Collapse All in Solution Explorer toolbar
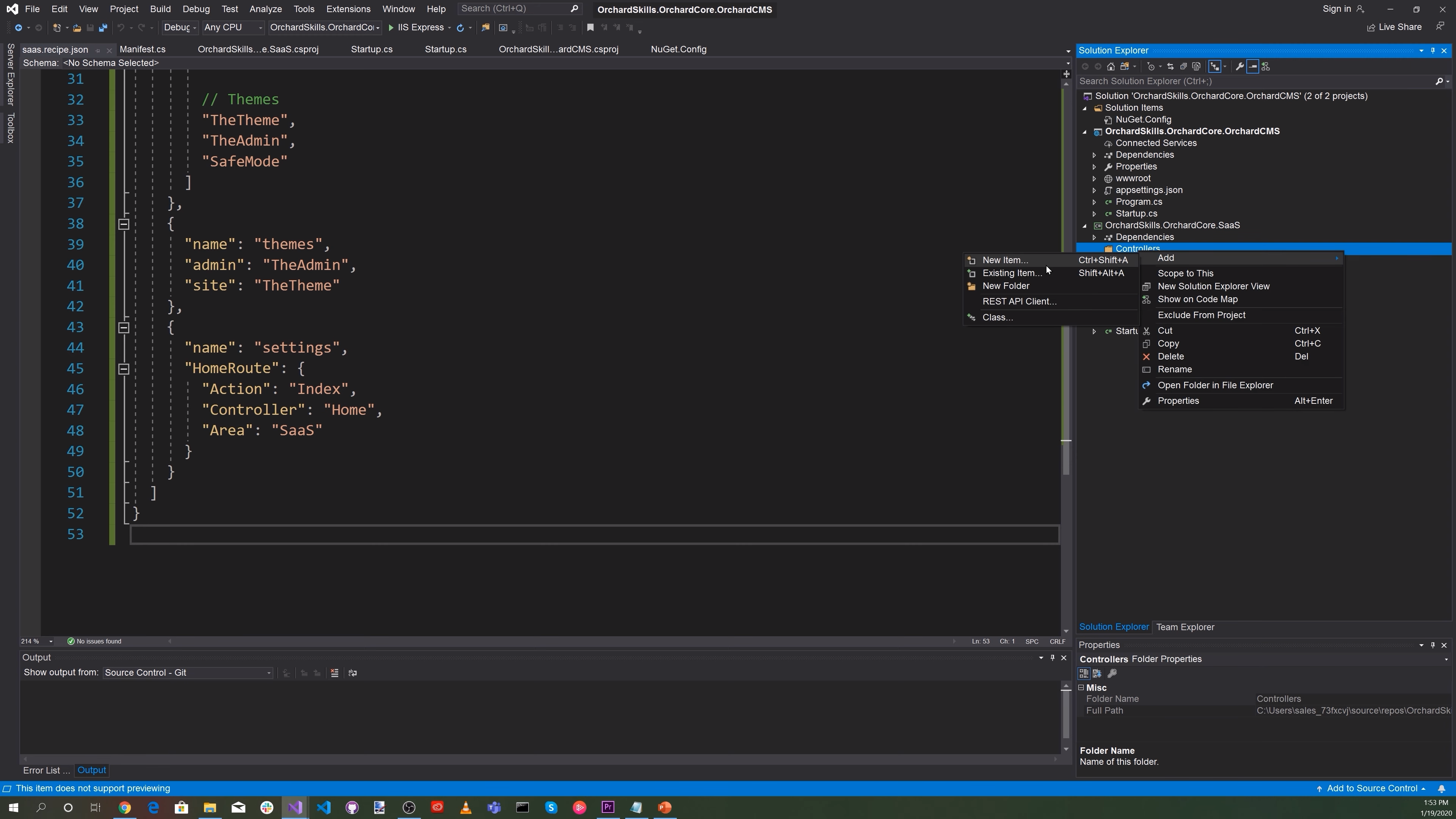Screen dimensions: 1456x819 pyautogui.click(x=1183, y=67)
